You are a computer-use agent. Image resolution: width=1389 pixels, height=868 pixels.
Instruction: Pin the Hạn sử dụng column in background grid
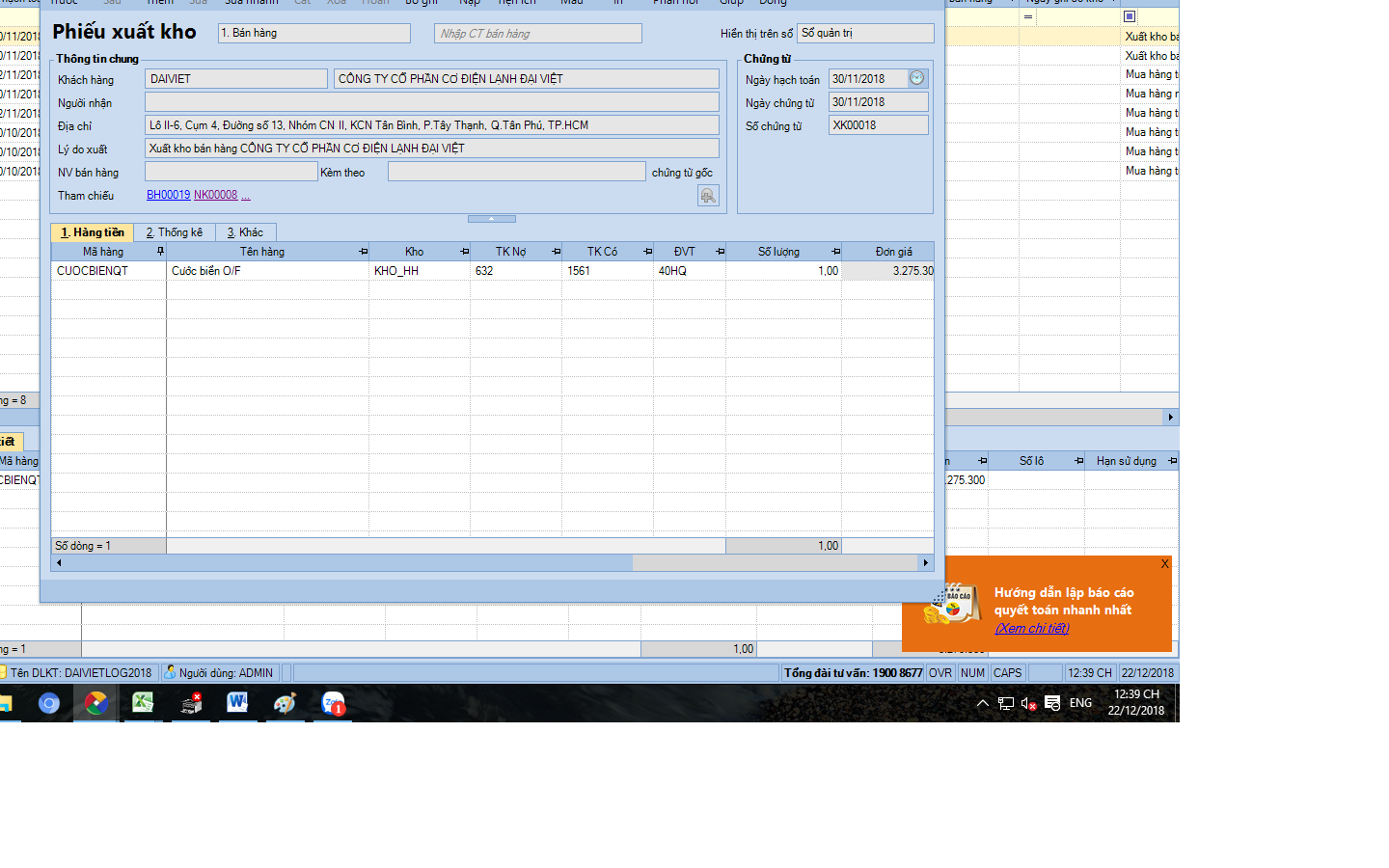coord(1172,461)
